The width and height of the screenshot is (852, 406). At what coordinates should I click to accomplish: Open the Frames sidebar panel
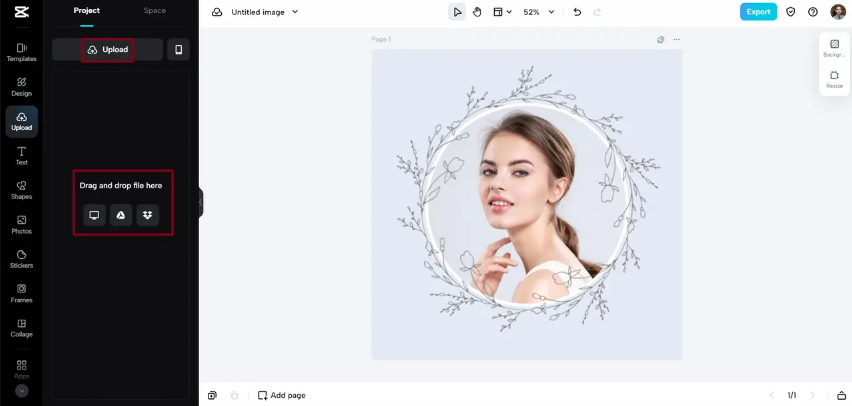tap(22, 293)
